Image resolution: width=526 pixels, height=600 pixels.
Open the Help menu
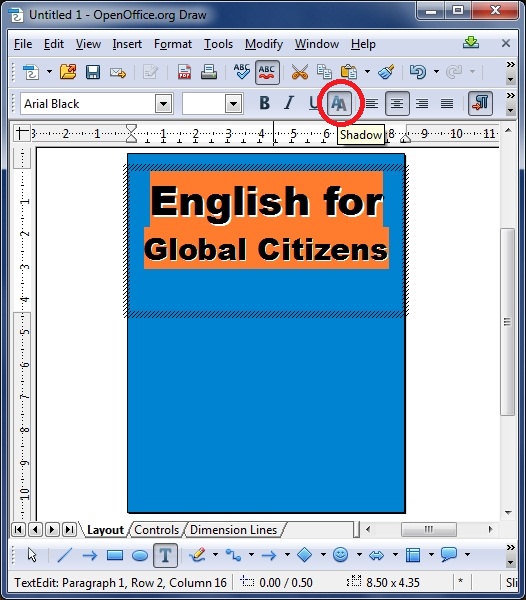pyautogui.click(x=363, y=44)
